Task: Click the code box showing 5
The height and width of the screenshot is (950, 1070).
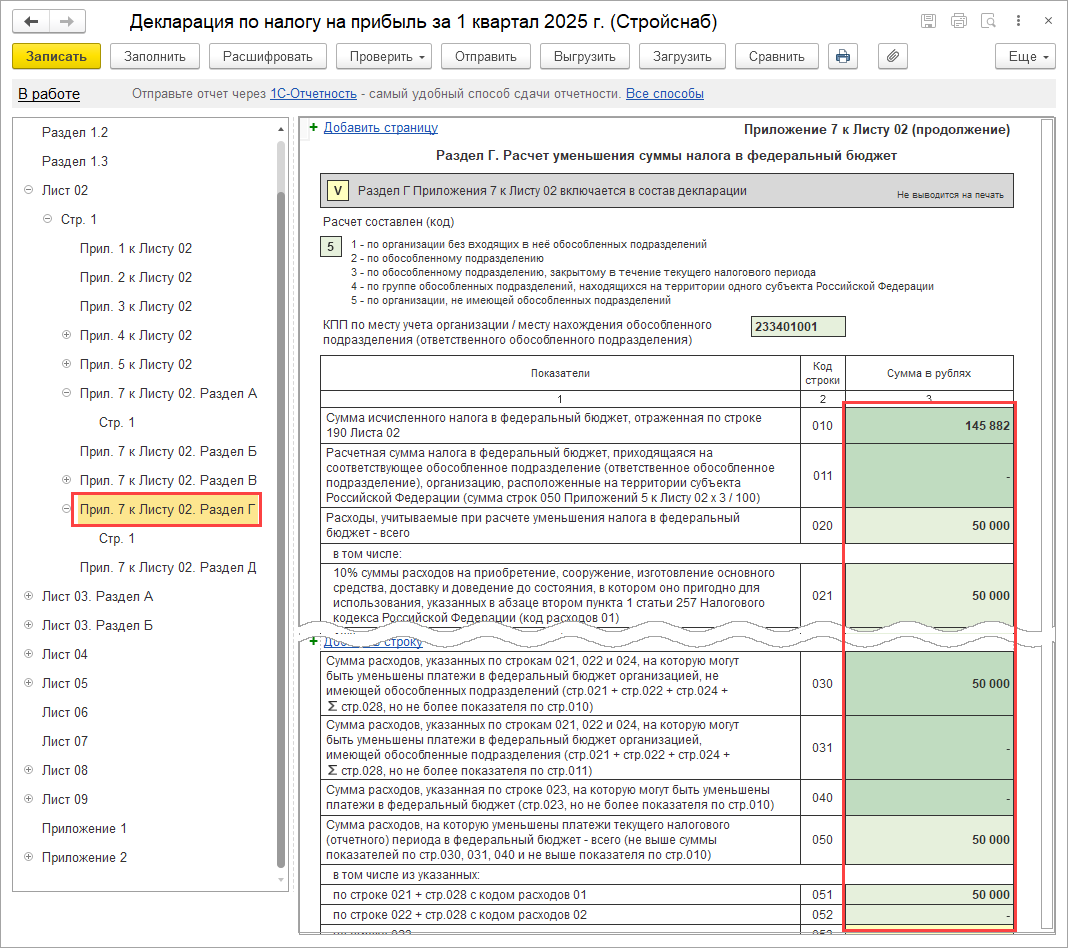Action: (331, 247)
